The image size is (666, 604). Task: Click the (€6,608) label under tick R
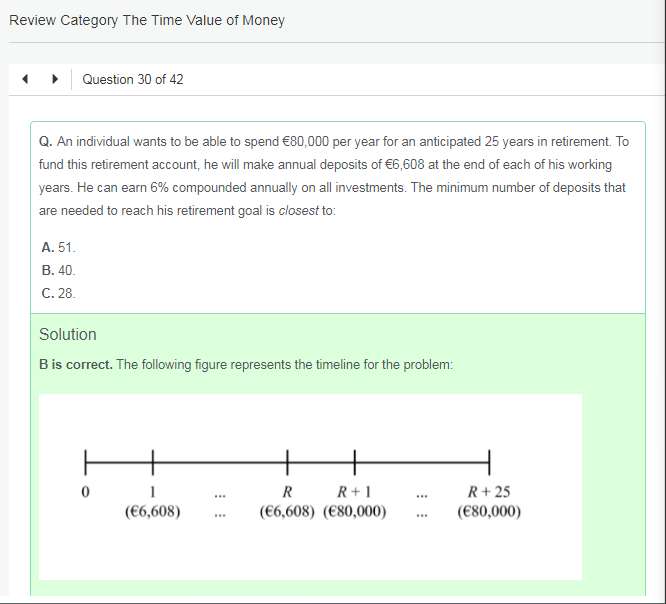(x=287, y=512)
